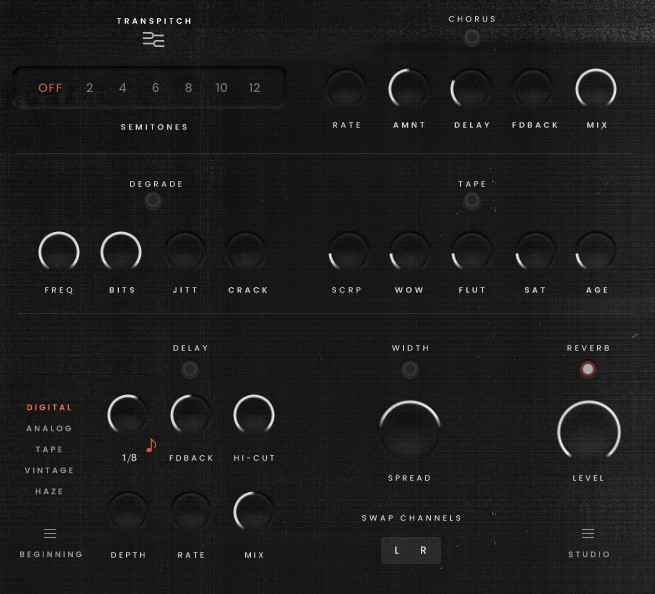Enable the Tape section
The image size is (655, 594).
[x=472, y=201]
